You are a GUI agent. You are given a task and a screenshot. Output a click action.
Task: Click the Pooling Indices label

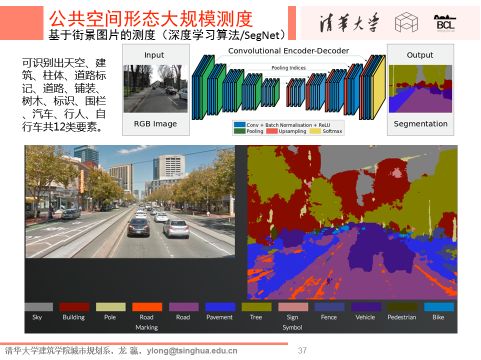click(x=289, y=68)
